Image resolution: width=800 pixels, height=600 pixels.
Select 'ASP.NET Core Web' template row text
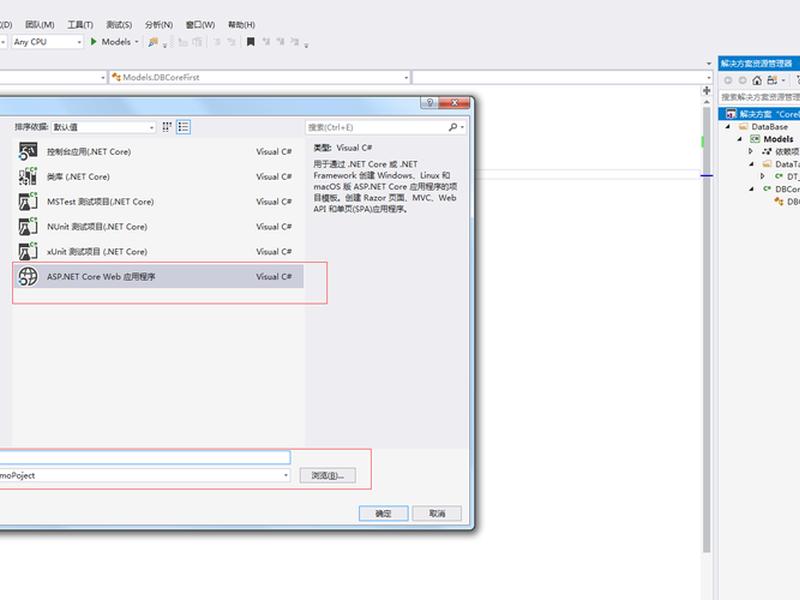tap(101, 277)
